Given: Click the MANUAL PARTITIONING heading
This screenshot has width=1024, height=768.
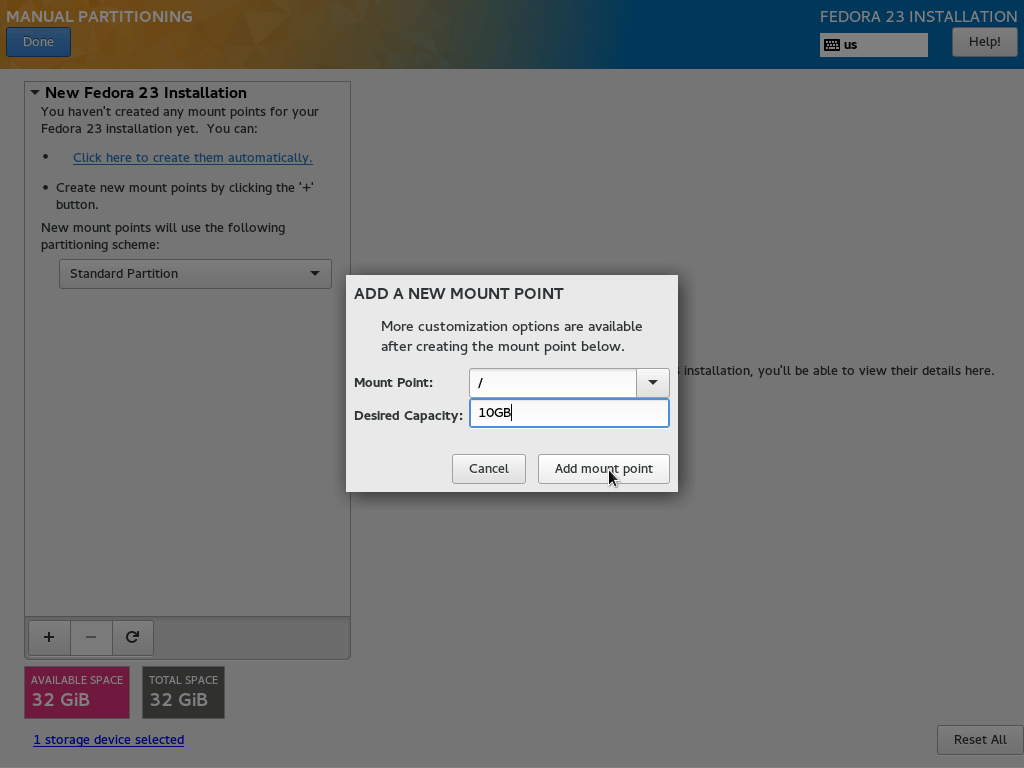Looking at the screenshot, I should 99,16.
